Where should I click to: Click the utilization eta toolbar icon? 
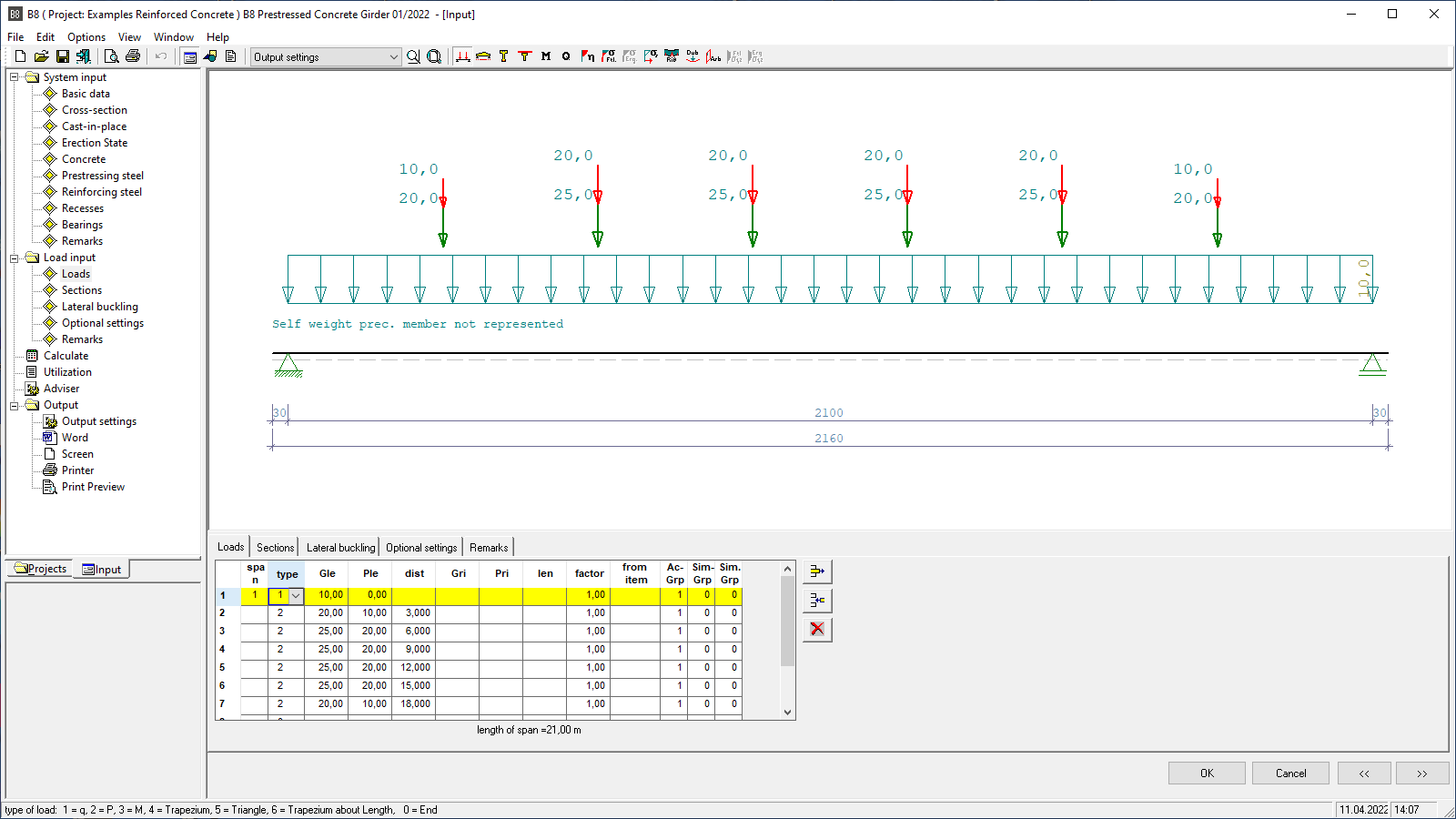pos(588,56)
